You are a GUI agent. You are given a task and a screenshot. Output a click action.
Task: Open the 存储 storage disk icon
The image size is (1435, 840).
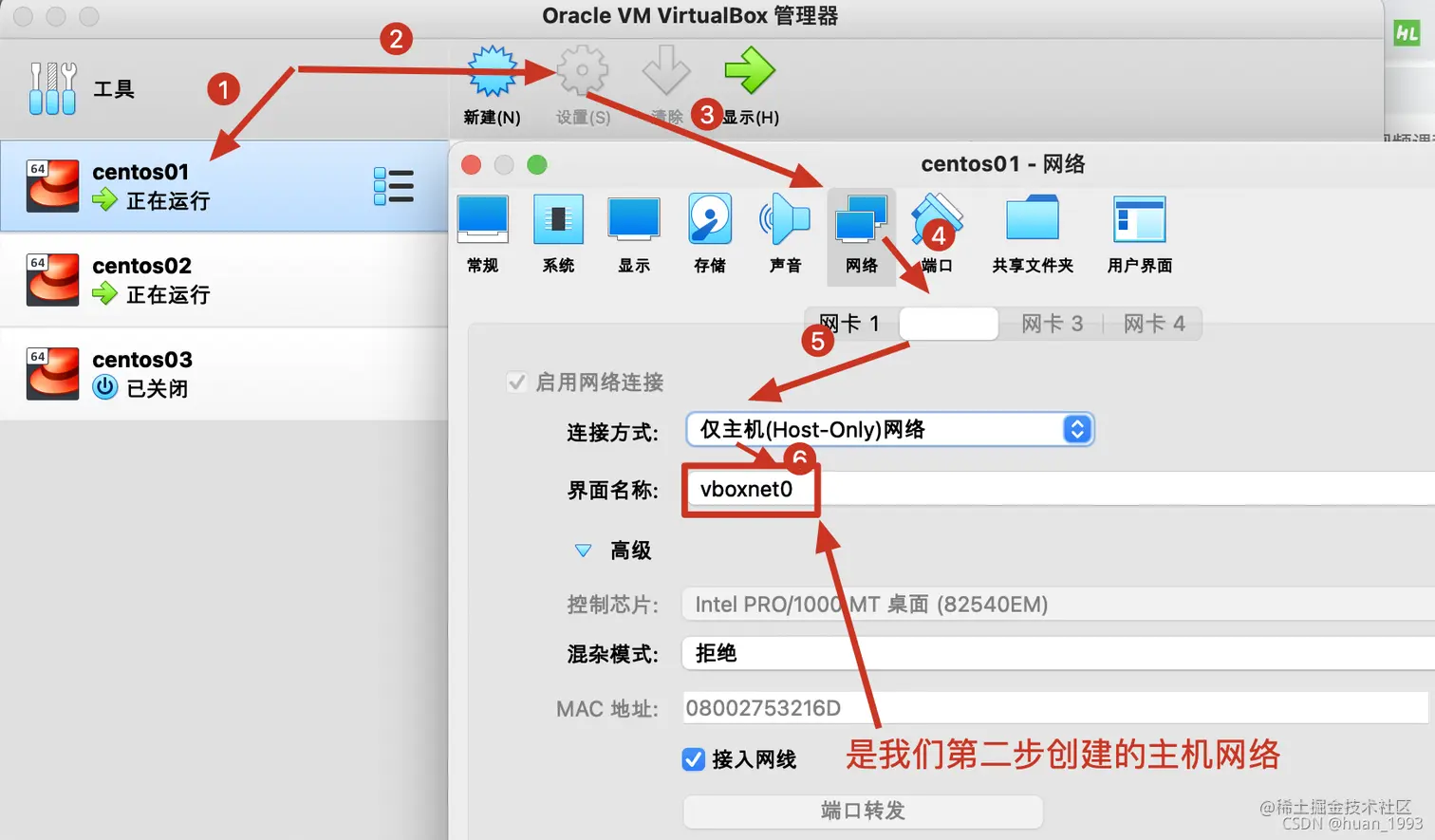(710, 220)
